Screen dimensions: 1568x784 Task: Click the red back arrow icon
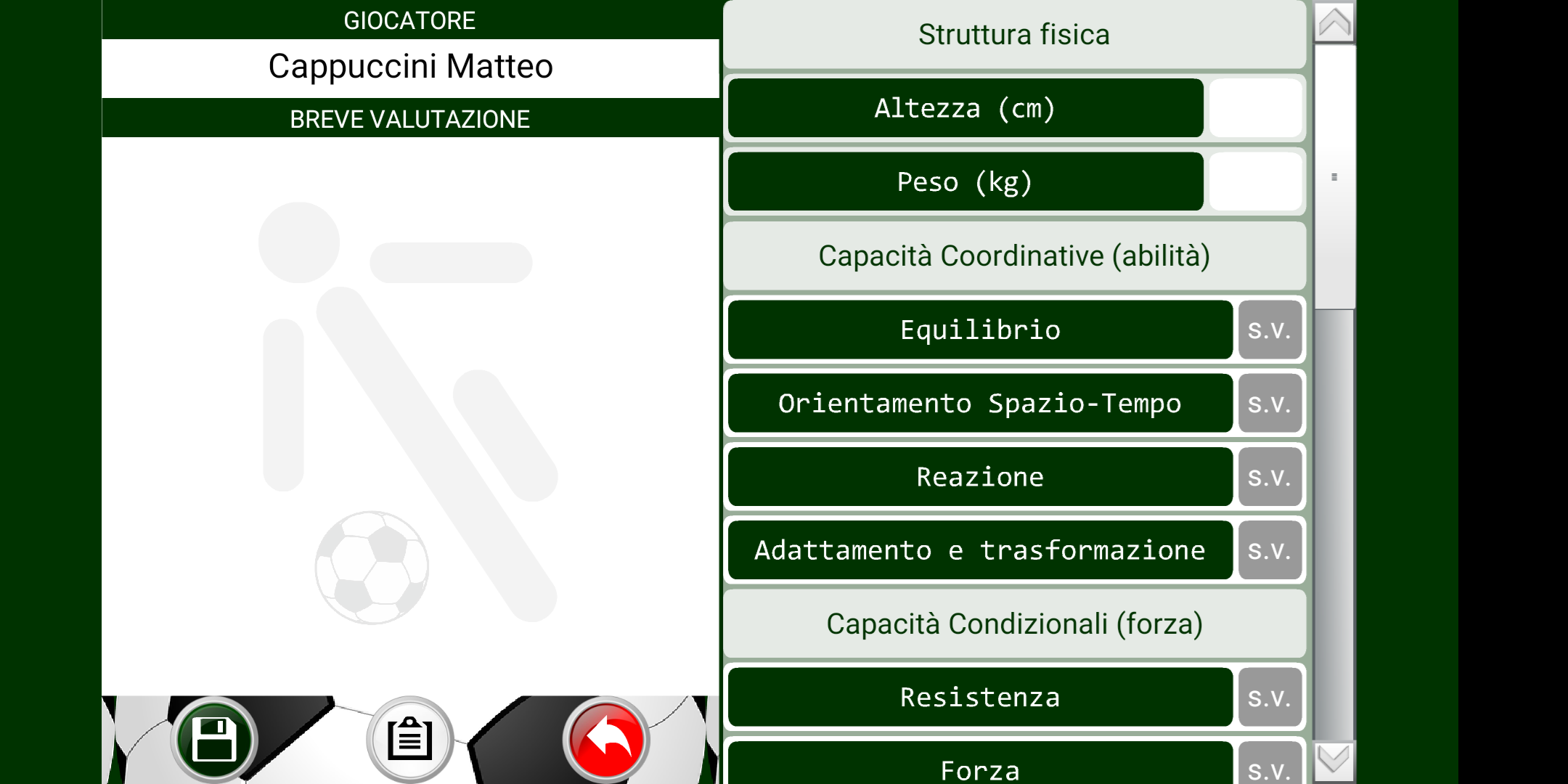pyautogui.click(x=606, y=739)
